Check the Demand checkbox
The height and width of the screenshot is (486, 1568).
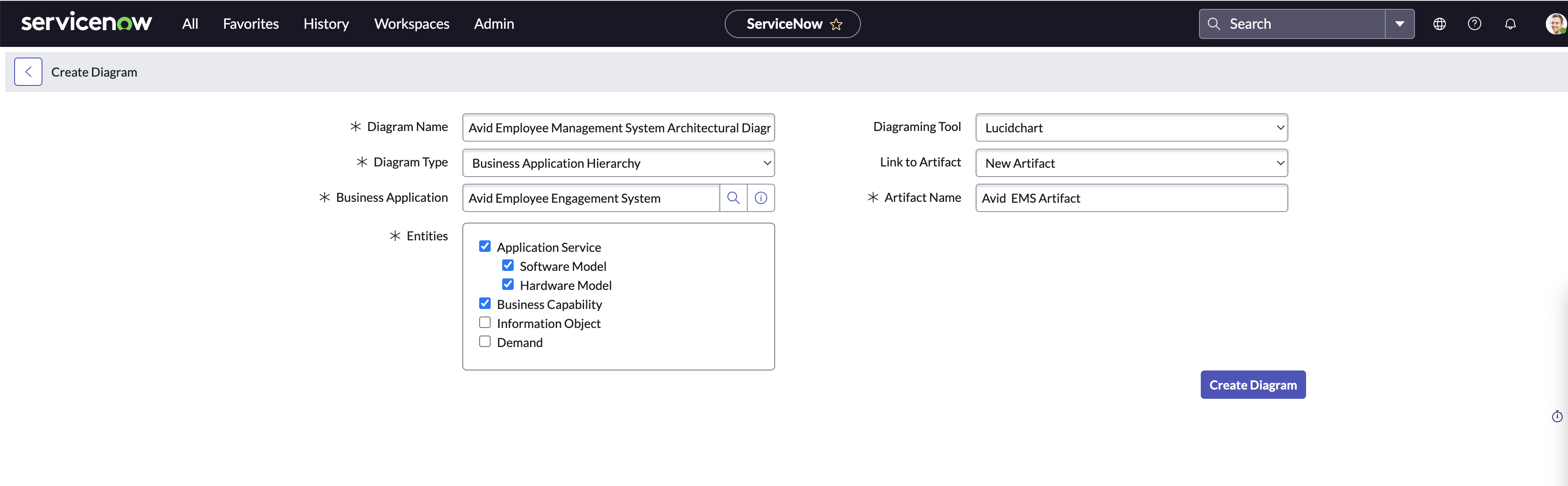(484, 341)
